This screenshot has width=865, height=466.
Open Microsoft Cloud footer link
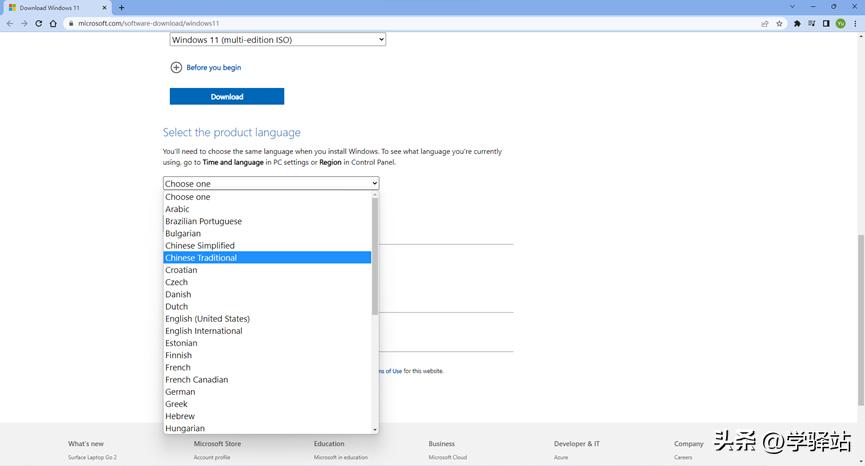pos(447,457)
